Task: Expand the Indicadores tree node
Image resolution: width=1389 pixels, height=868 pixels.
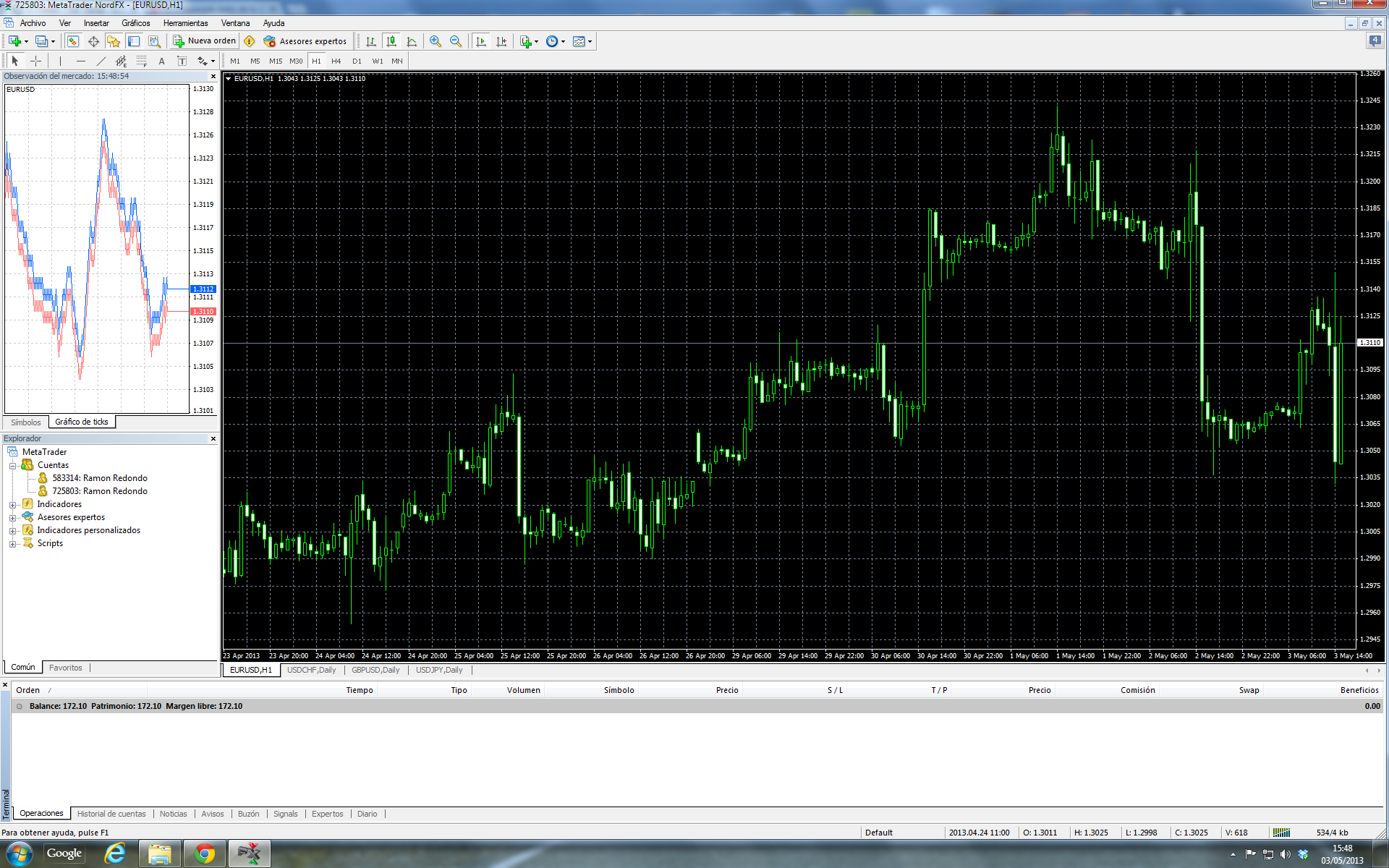Action: [12, 505]
